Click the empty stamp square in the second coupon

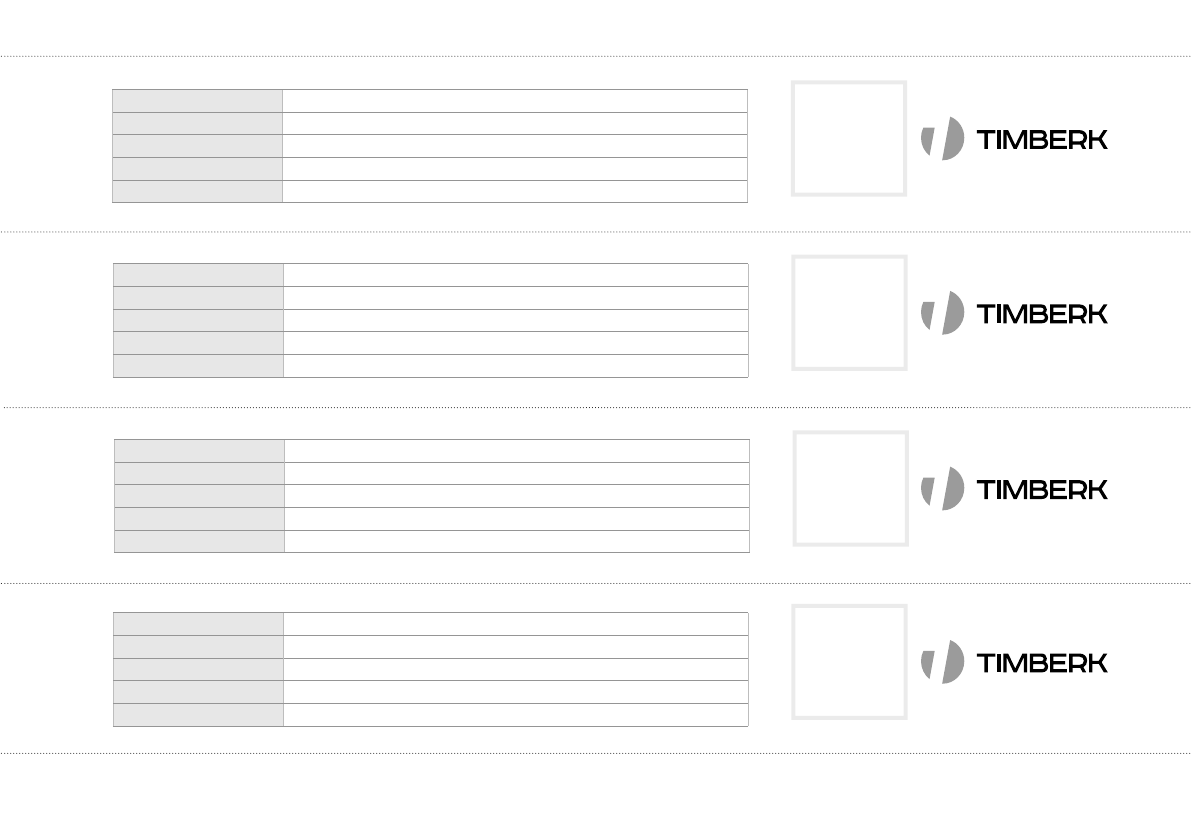coord(849,312)
